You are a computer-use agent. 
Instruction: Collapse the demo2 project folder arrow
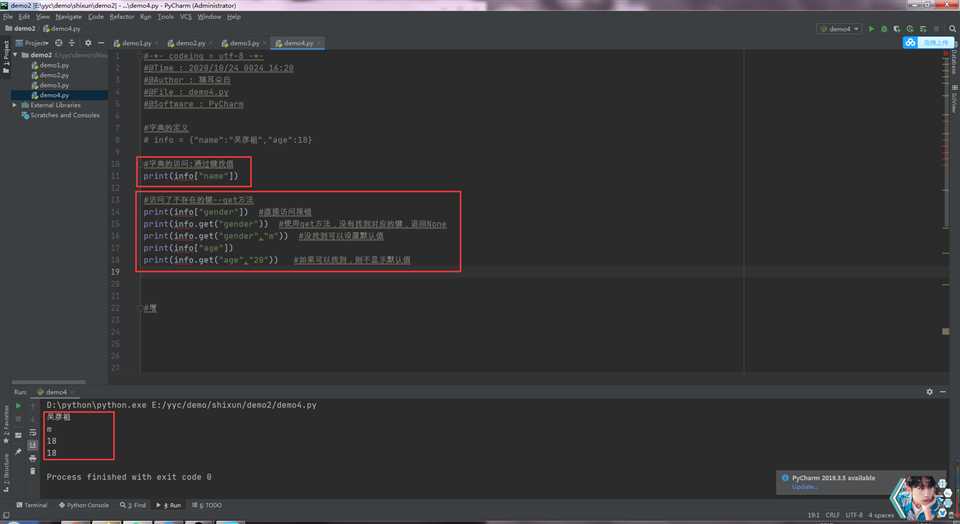pos(17,55)
